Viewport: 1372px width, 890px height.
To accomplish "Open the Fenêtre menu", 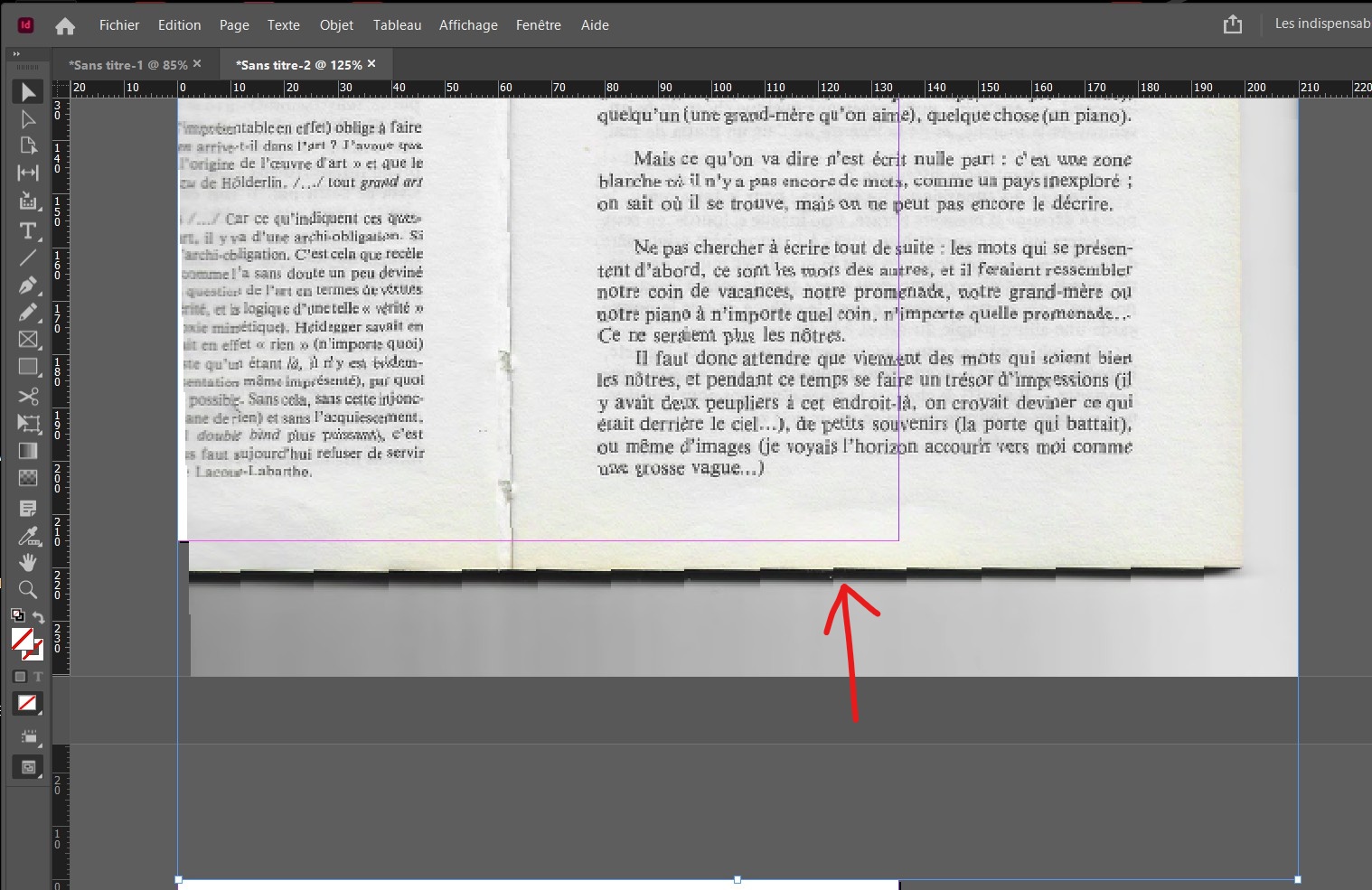I will click(x=539, y=24).
